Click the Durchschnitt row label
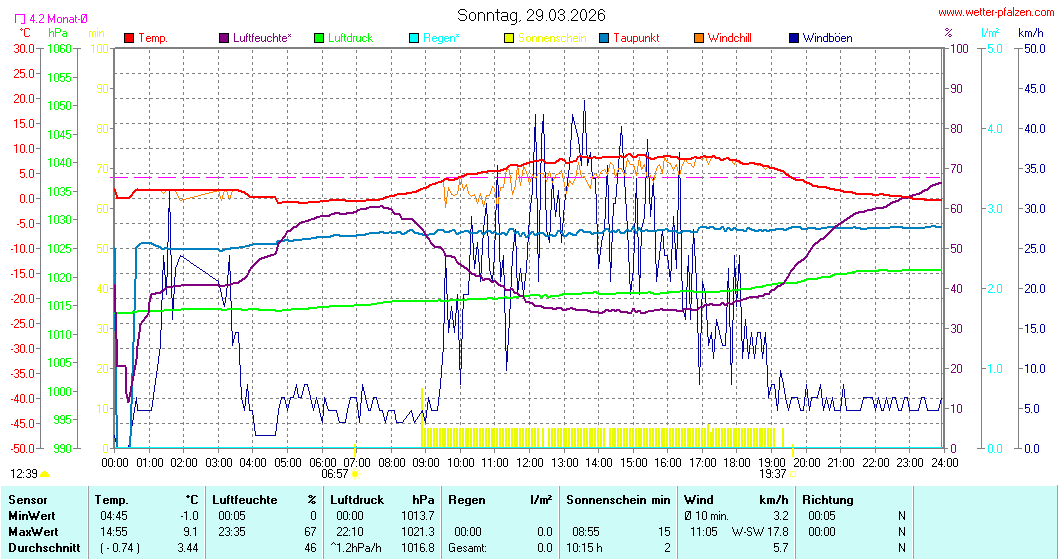 point(41,547)
